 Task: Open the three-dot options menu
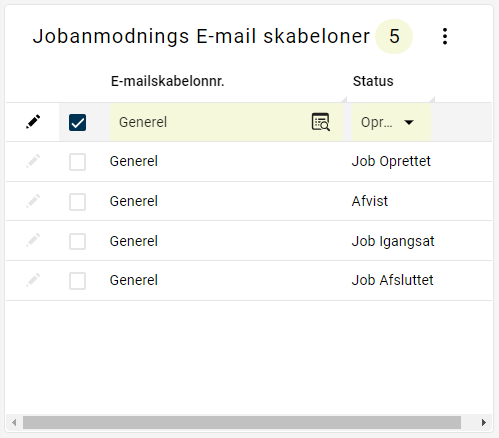[x=445, y=36]
